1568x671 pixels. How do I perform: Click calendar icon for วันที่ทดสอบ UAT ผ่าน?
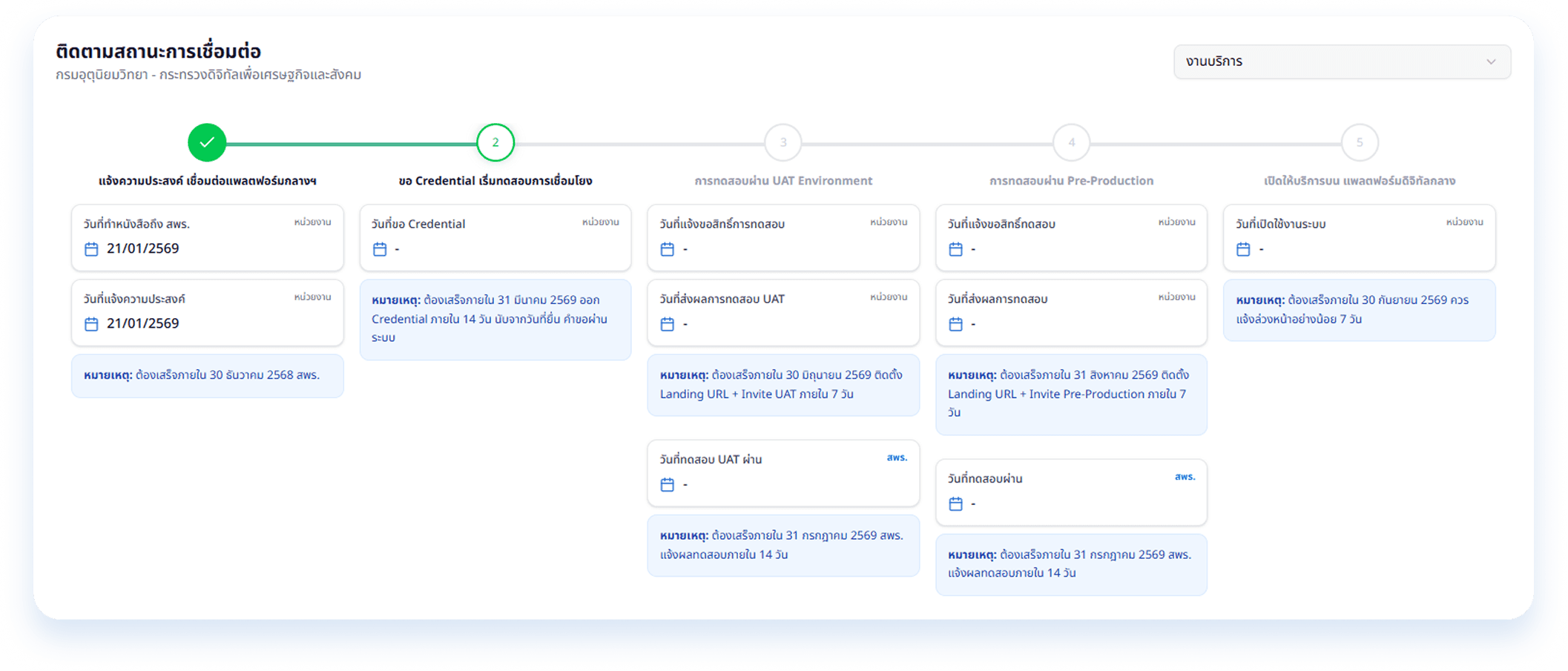[668, 485]
